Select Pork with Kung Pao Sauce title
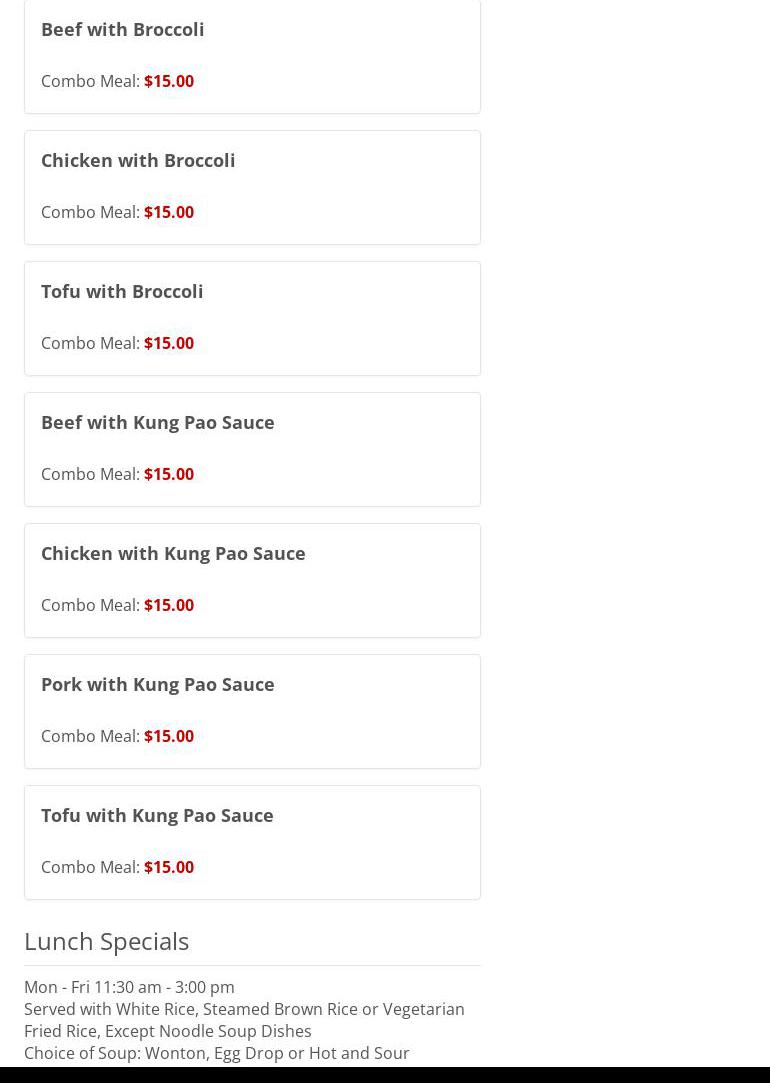The width and height of the screenshot is (770, 1083). tap(157, 684)
